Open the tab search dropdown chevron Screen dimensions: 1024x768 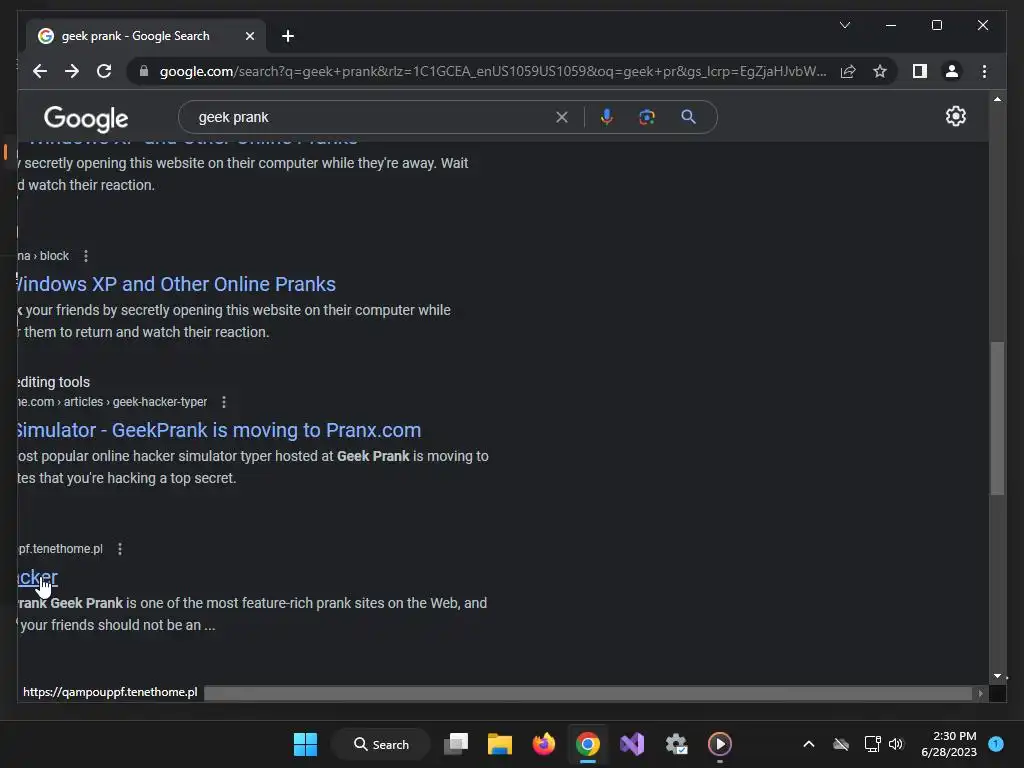click(x=844, y=25)
